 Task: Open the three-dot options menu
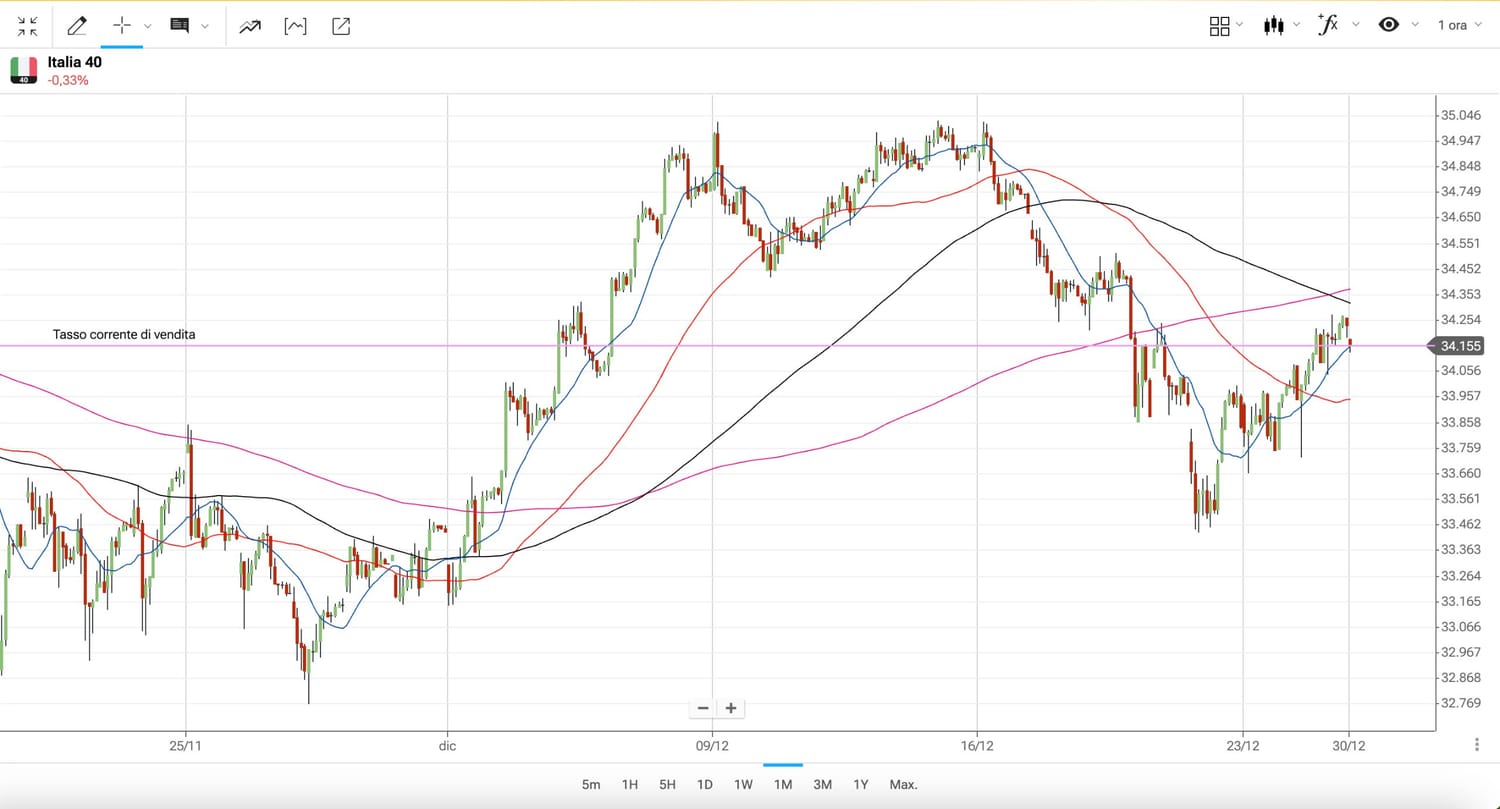pos(1477,745)
